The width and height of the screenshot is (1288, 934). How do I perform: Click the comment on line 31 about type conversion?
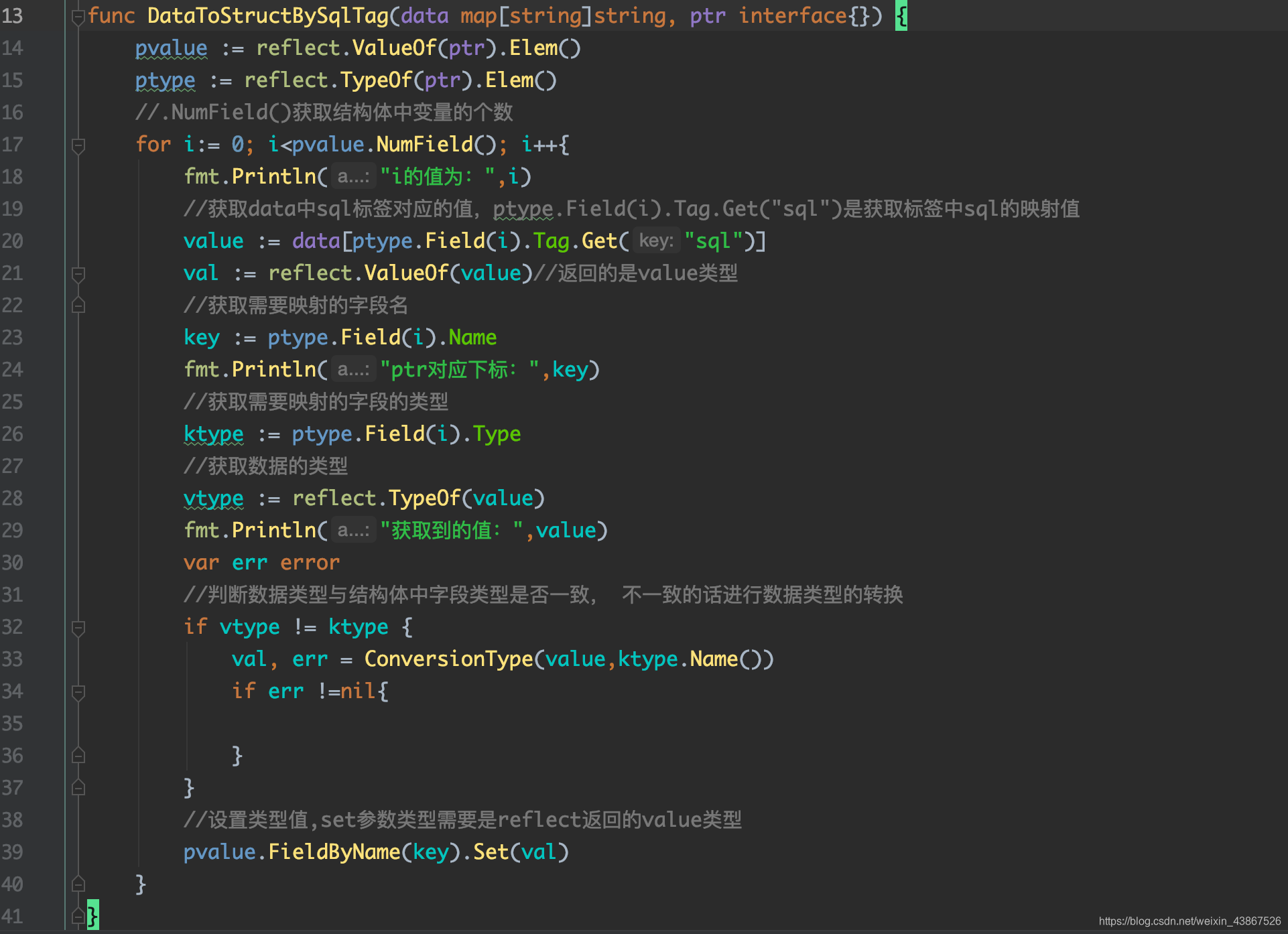[x=543, y=595]
